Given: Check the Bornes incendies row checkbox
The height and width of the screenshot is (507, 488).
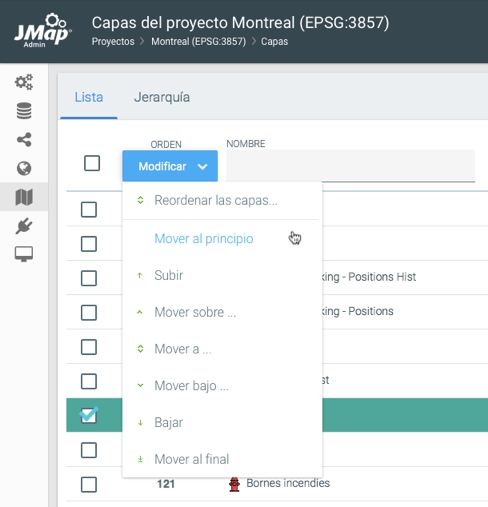Looking at the screenshot, I should [x=89, y=484].
